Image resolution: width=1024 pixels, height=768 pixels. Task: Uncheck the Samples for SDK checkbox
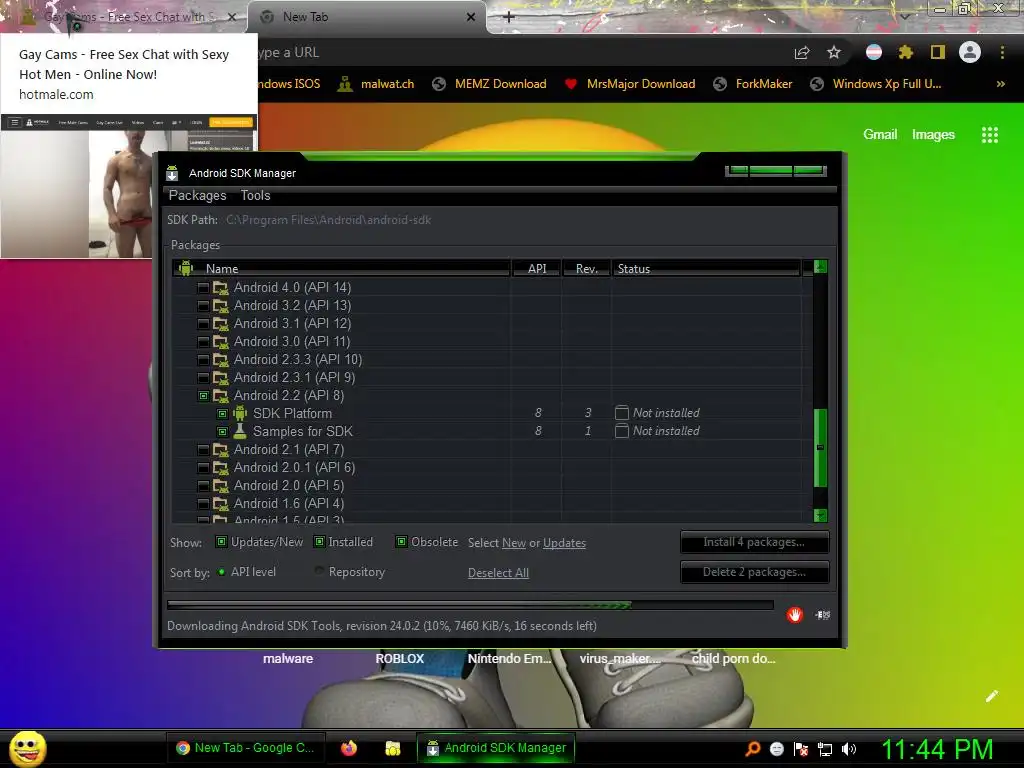point(222,432)
